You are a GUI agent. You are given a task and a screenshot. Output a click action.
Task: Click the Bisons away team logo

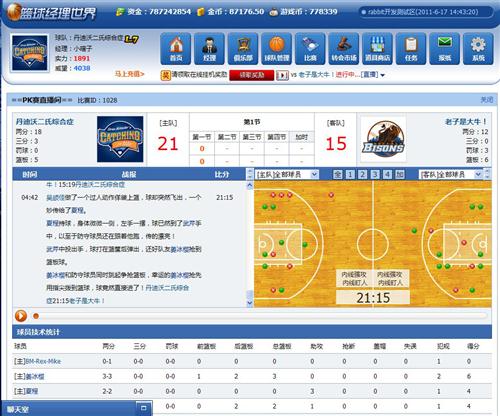(383, 139)
